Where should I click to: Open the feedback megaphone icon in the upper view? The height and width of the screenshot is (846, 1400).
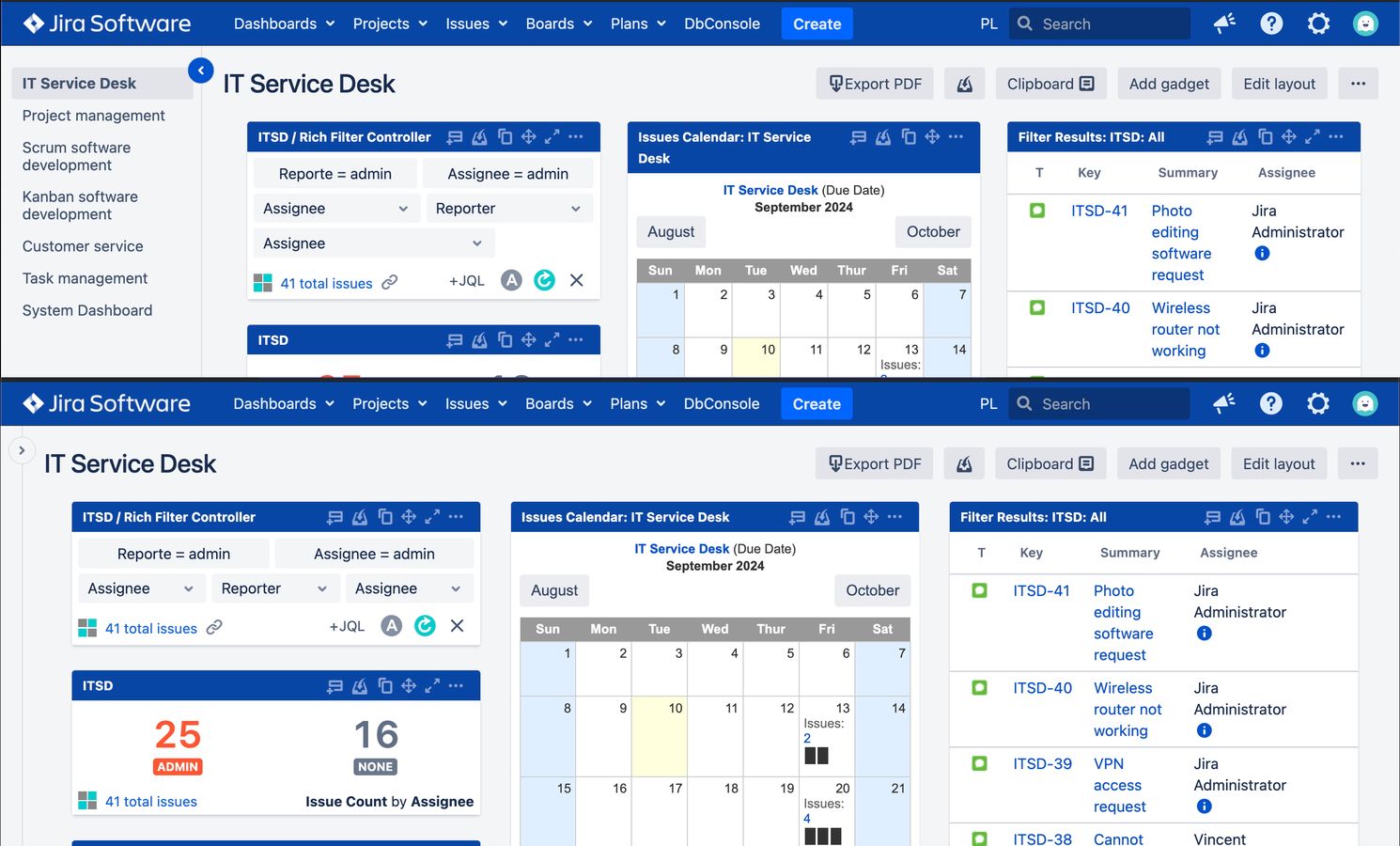click(1224, 23)
